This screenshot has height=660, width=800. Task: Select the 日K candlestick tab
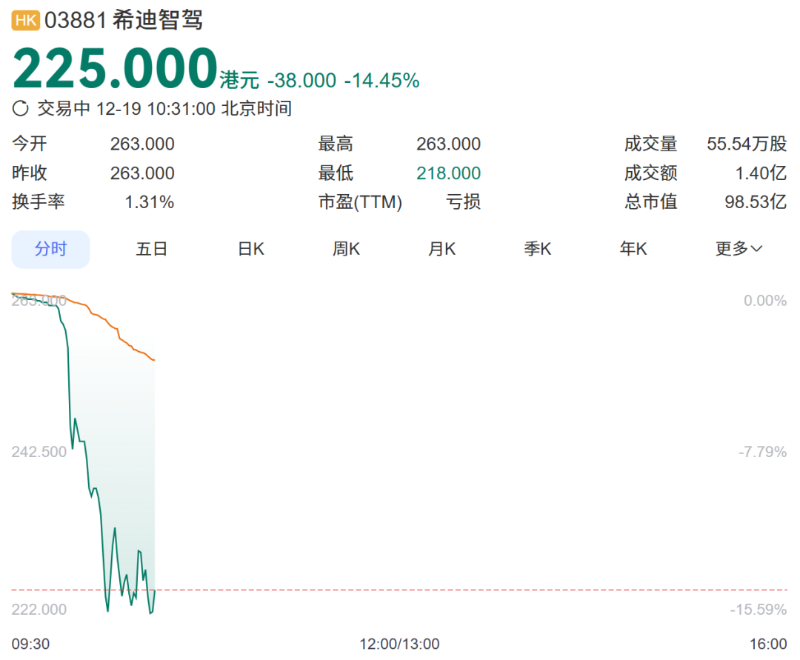coord(250,249)
